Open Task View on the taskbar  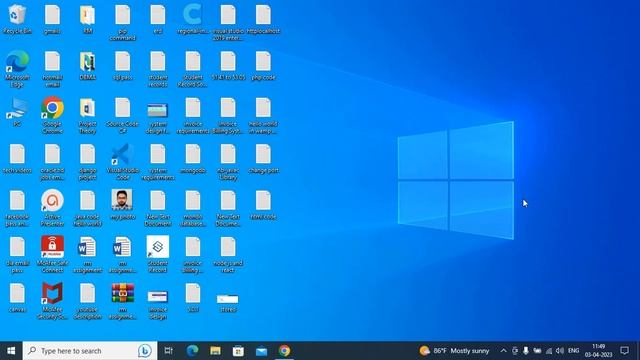pos(168,351)
